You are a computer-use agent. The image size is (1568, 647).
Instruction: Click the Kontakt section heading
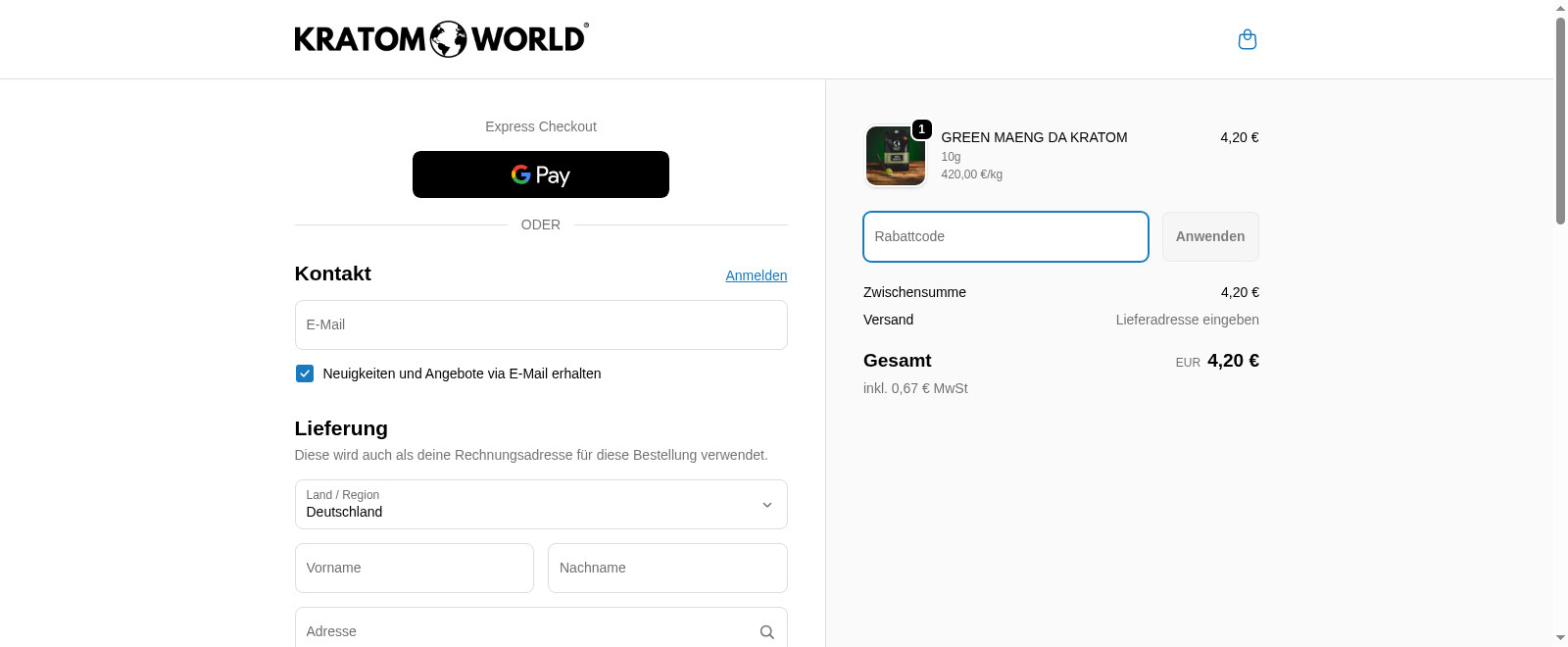[x=332, y=274]
